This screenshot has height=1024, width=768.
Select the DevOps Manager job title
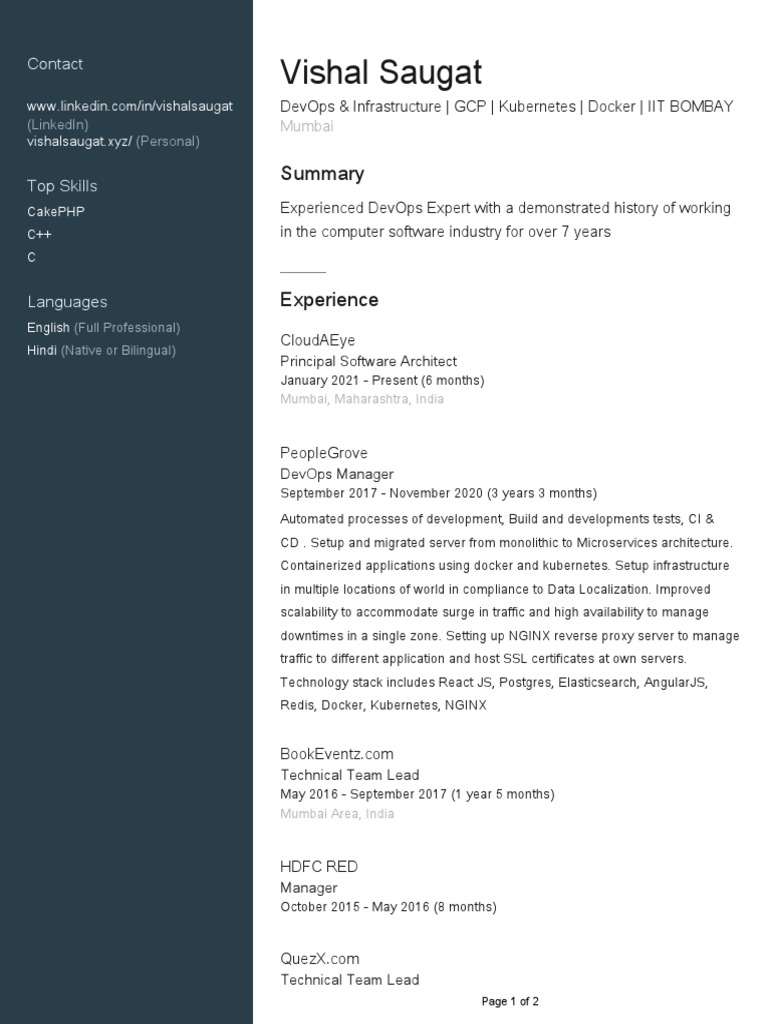(x=337, y=474)
